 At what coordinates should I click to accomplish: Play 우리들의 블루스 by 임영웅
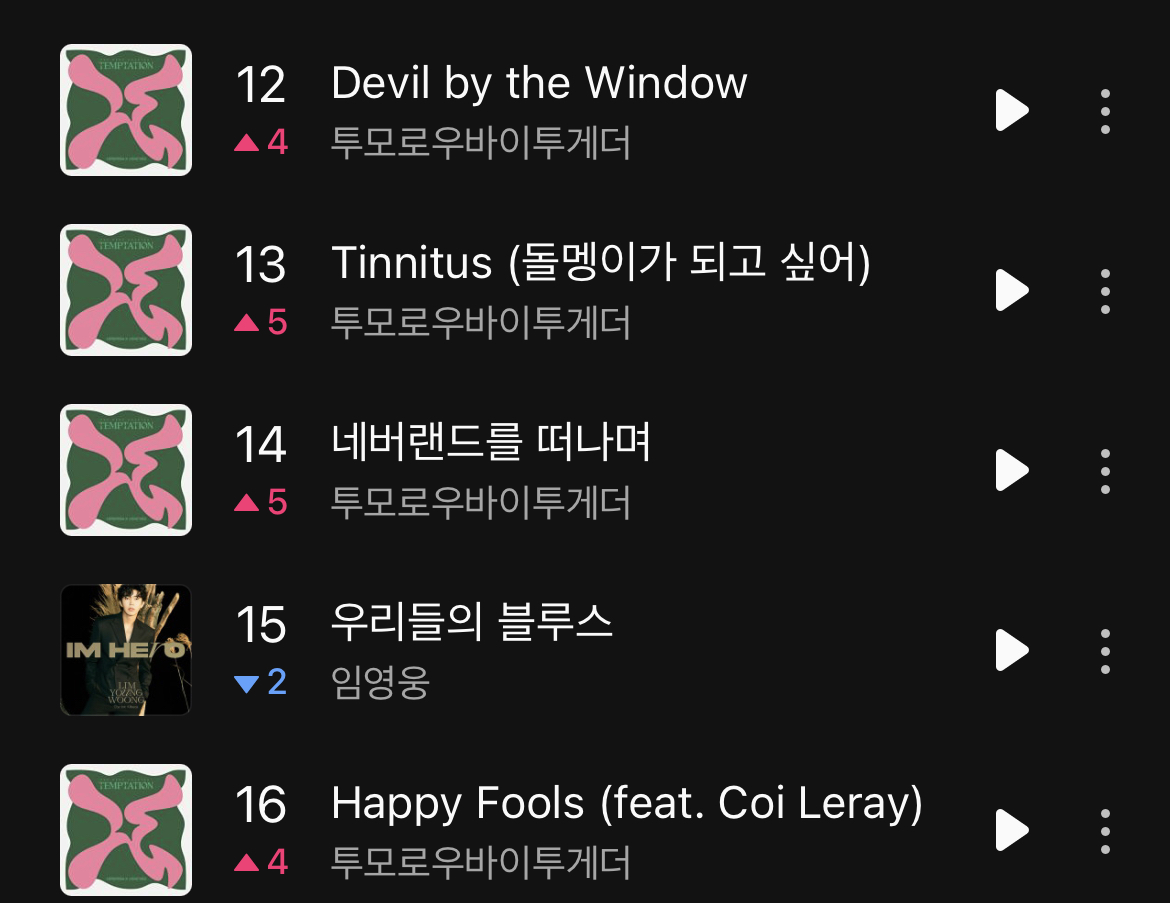pos(1012,650)
